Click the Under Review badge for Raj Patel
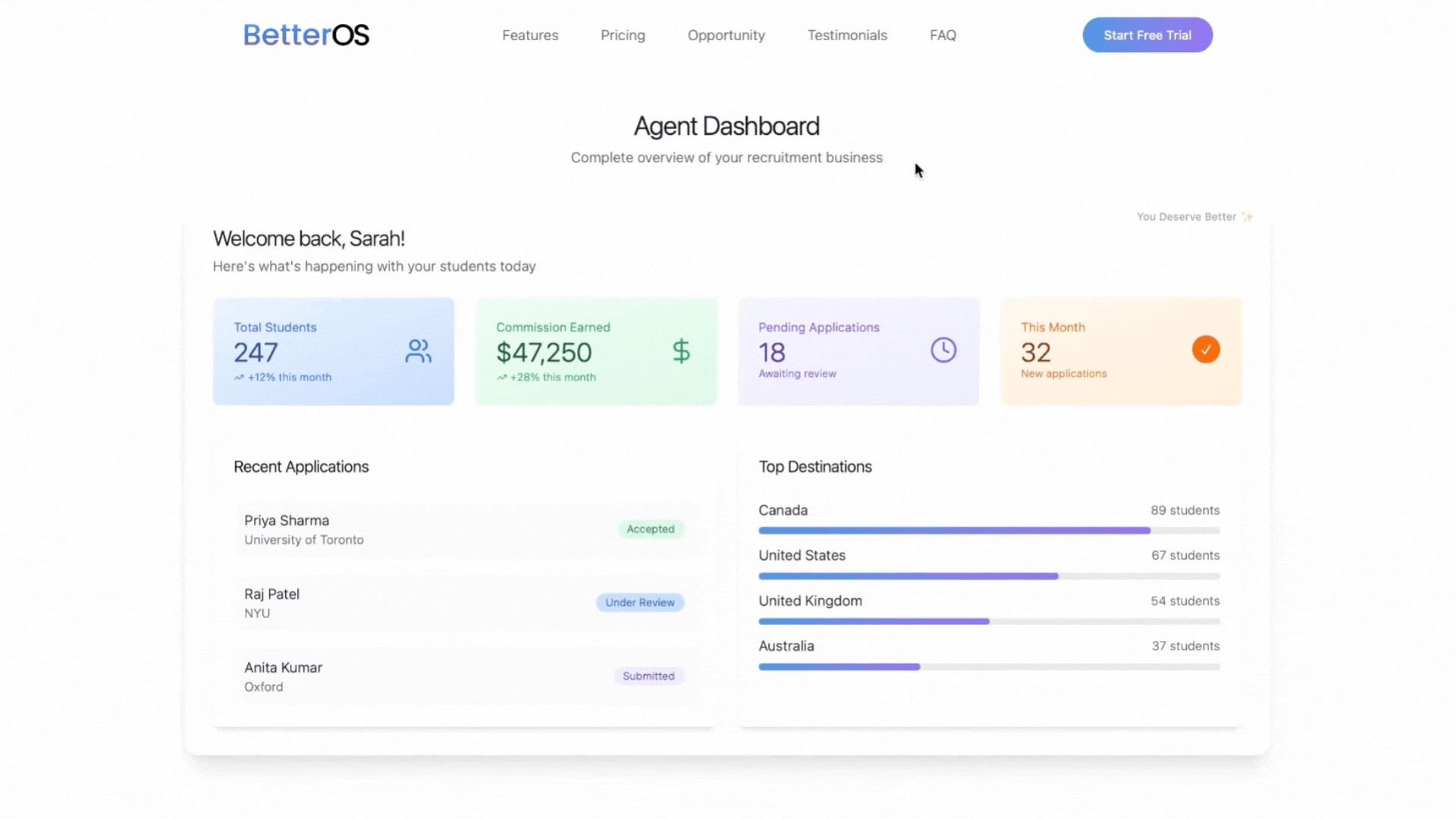 [639, 603]
